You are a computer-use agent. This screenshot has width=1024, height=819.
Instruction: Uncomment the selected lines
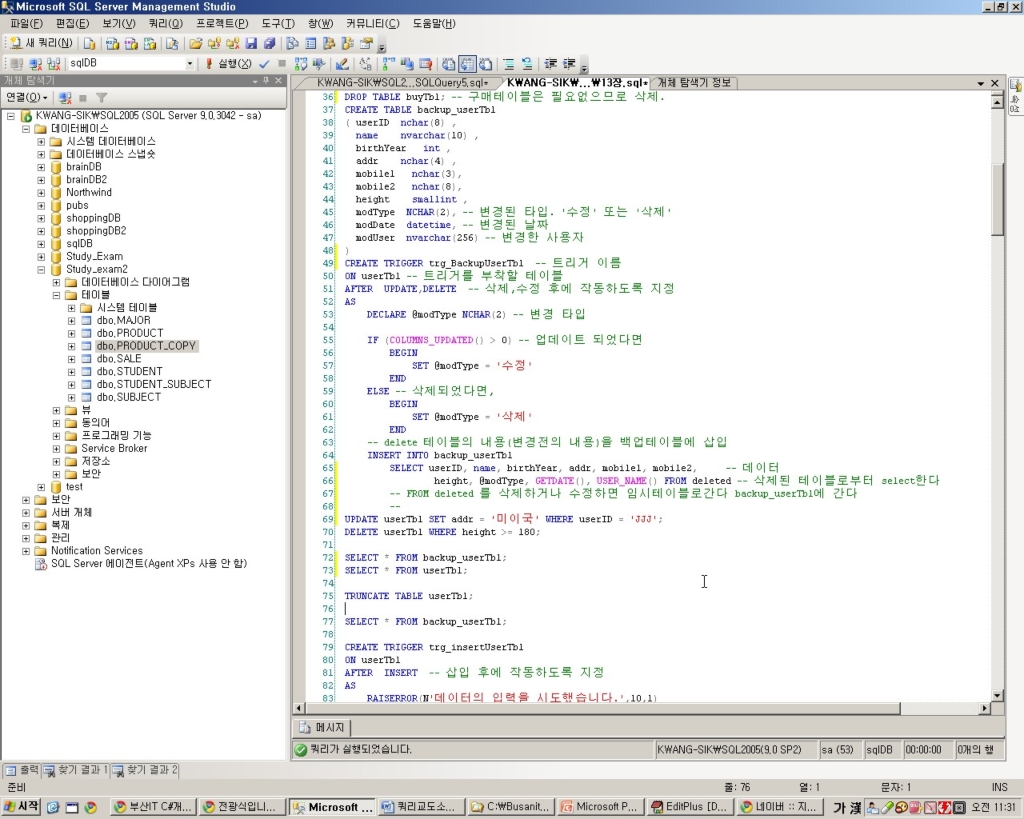527,63
